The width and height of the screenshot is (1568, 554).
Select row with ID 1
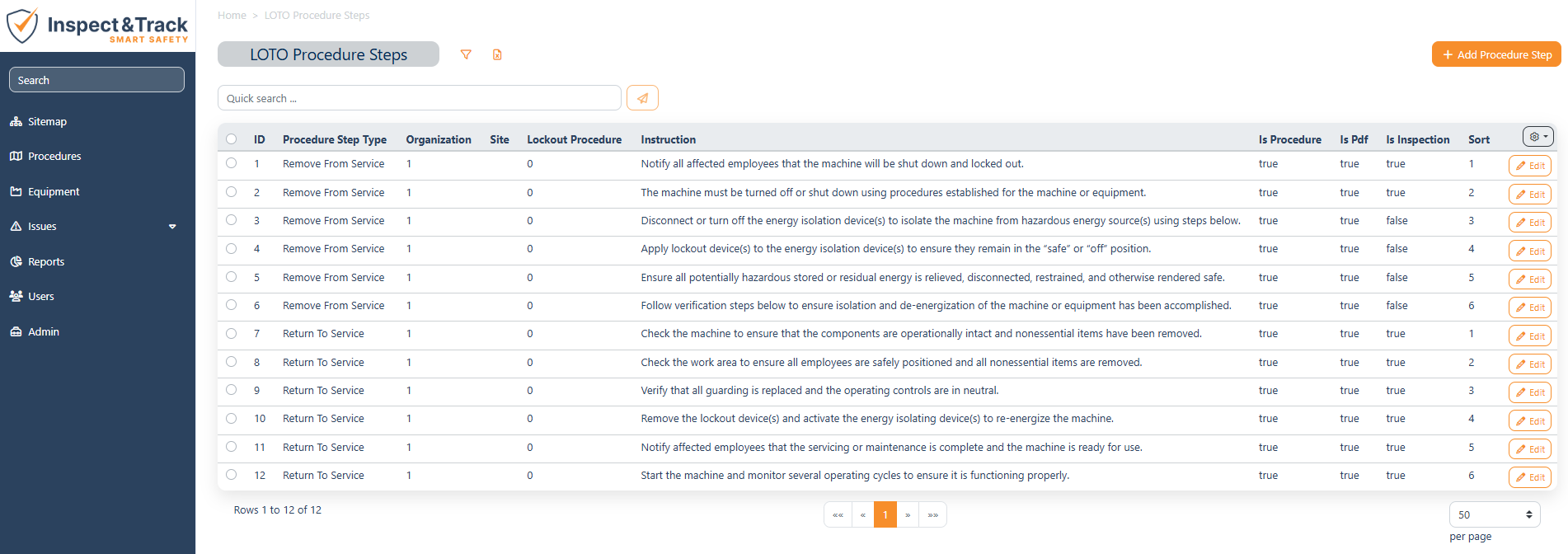coord(231,163)
